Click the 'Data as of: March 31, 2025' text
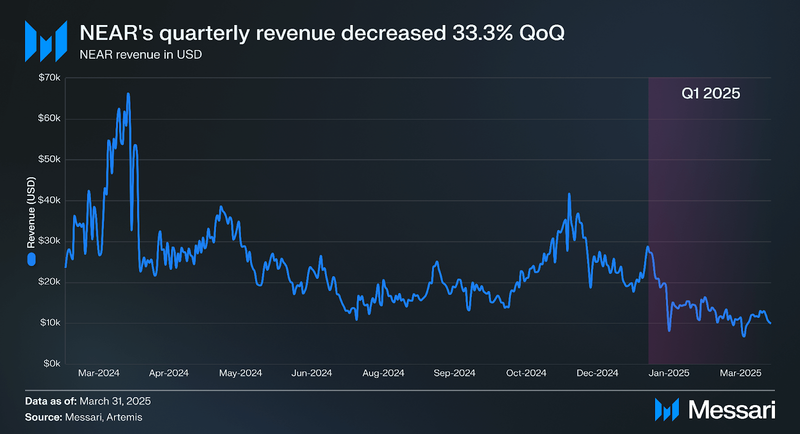Viewport: 800px width, 434px height. coord(88,401)
